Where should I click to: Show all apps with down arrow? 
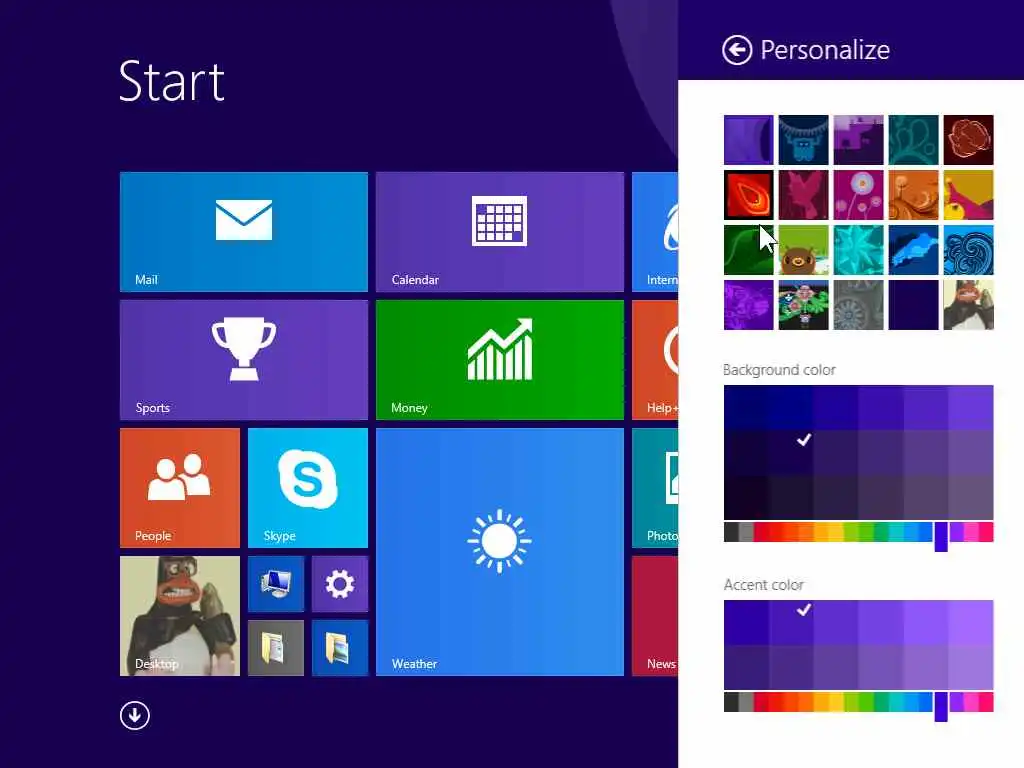pos(135,715)
